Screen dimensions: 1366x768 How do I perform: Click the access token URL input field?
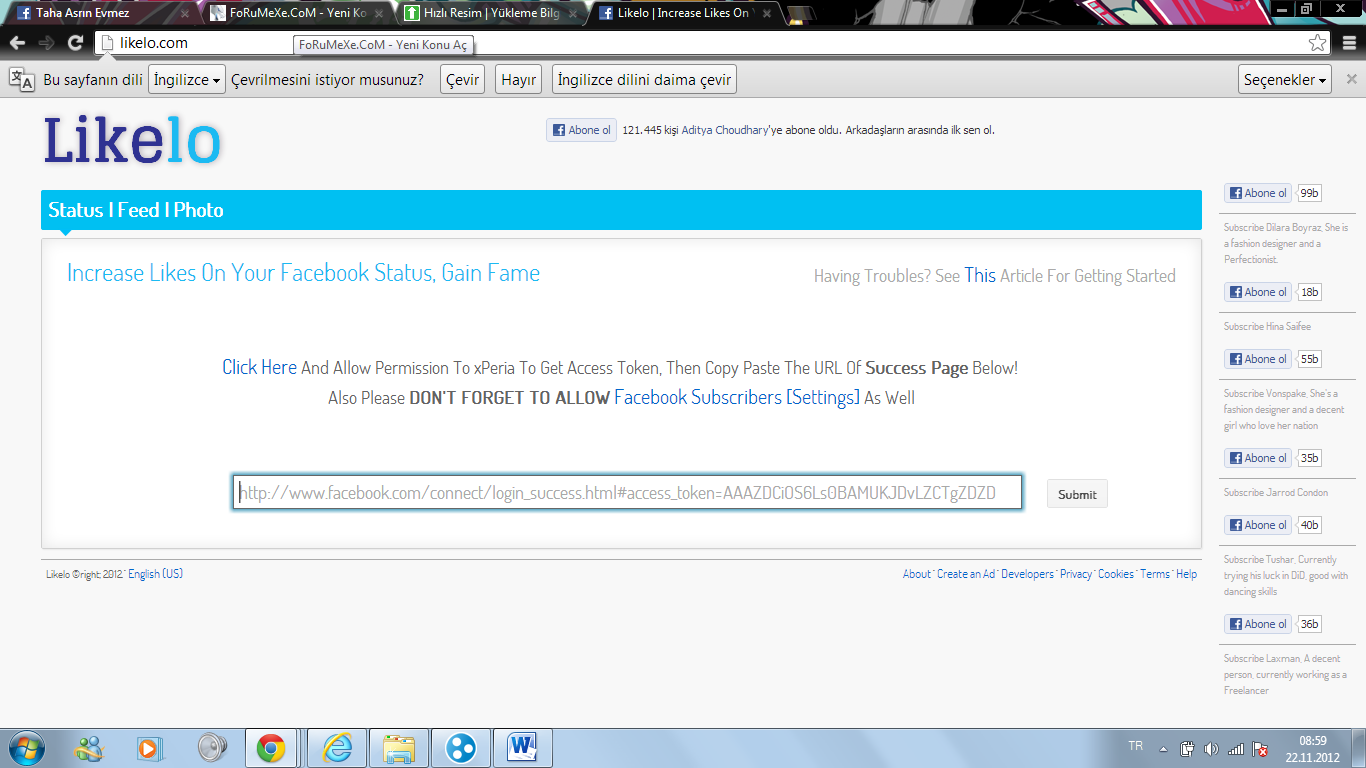point(628,492)
